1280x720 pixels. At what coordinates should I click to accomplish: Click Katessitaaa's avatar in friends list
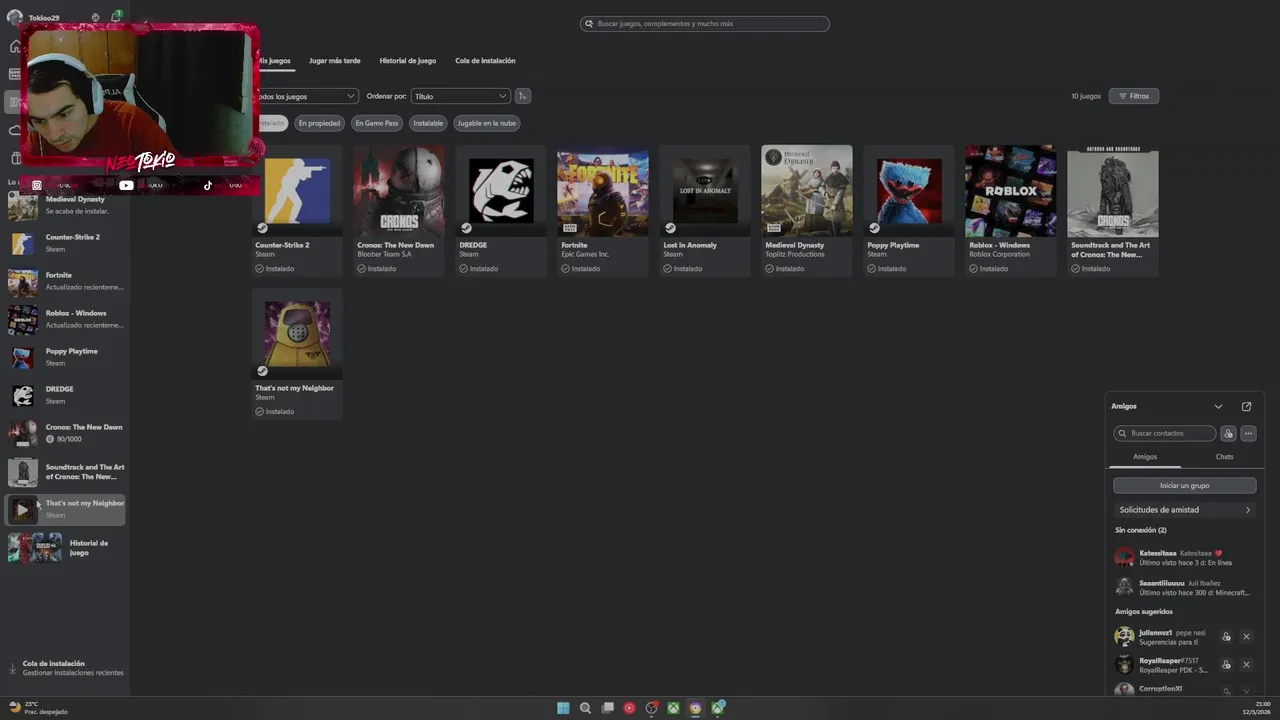tap(1125, 558)
